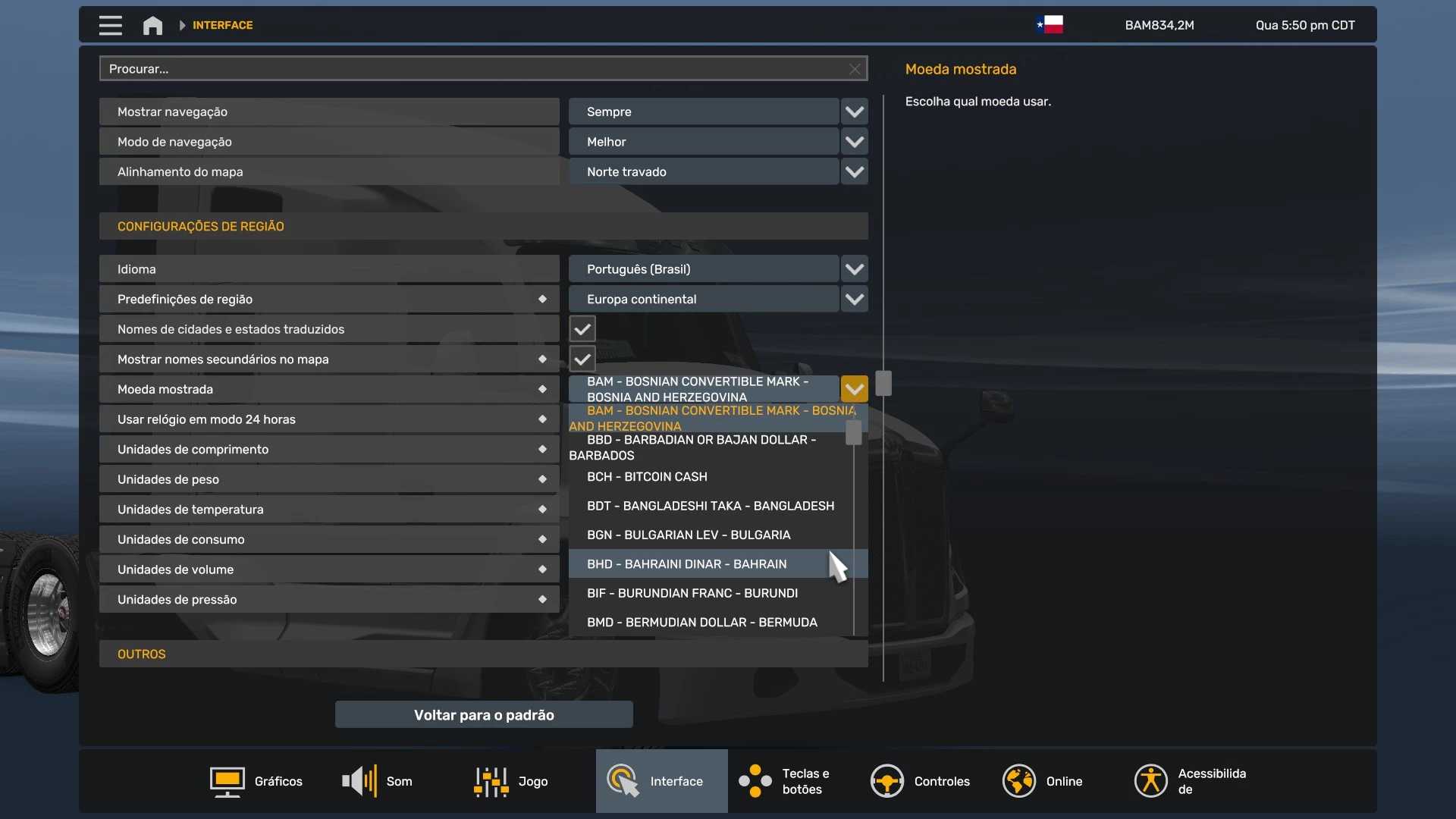1456x819 pixels.
Task: Open Controles steering wheel icon
Action: coord(886,781)
